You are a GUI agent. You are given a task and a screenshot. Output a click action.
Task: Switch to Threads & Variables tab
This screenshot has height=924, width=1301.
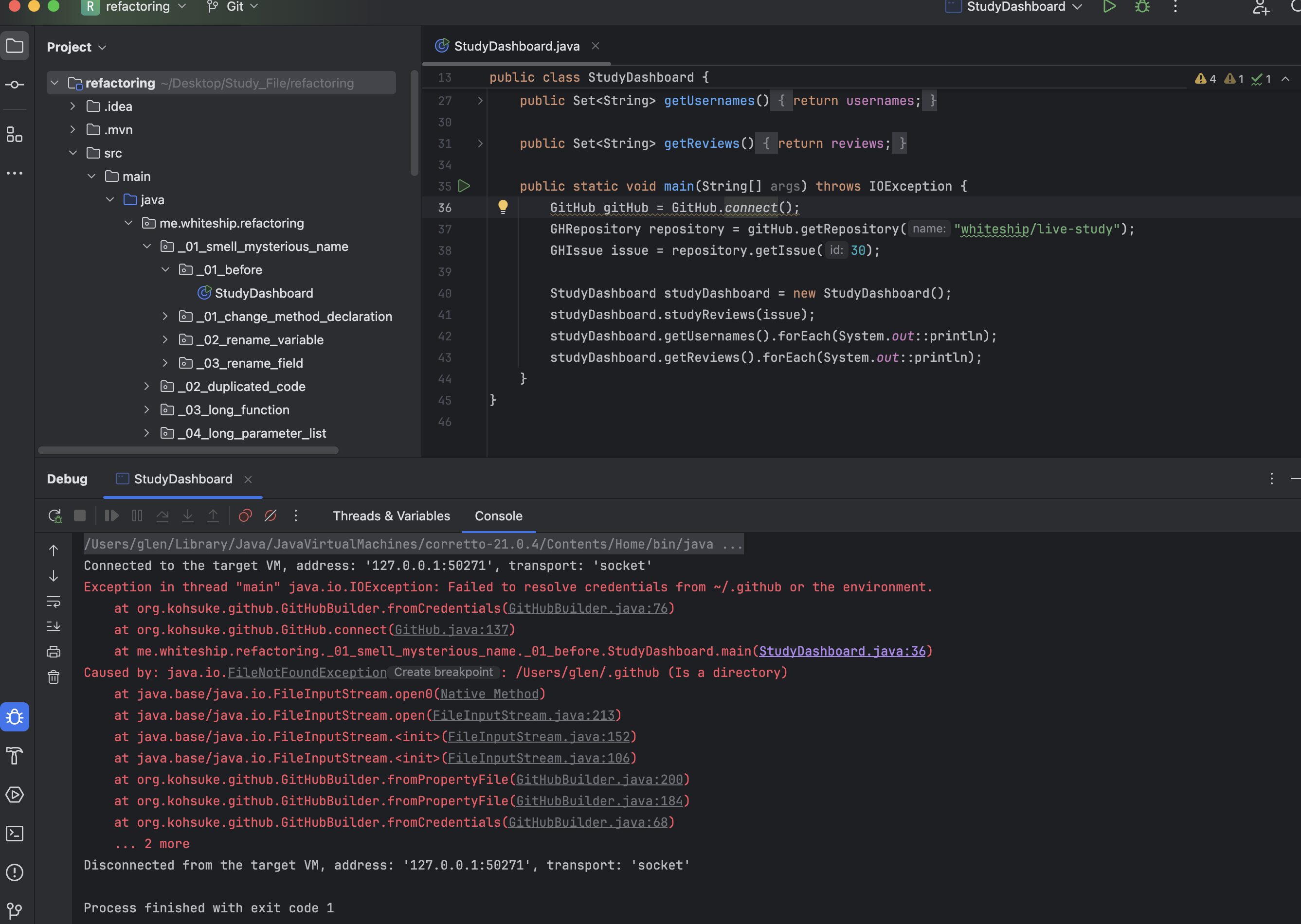(x=392, y=515)
